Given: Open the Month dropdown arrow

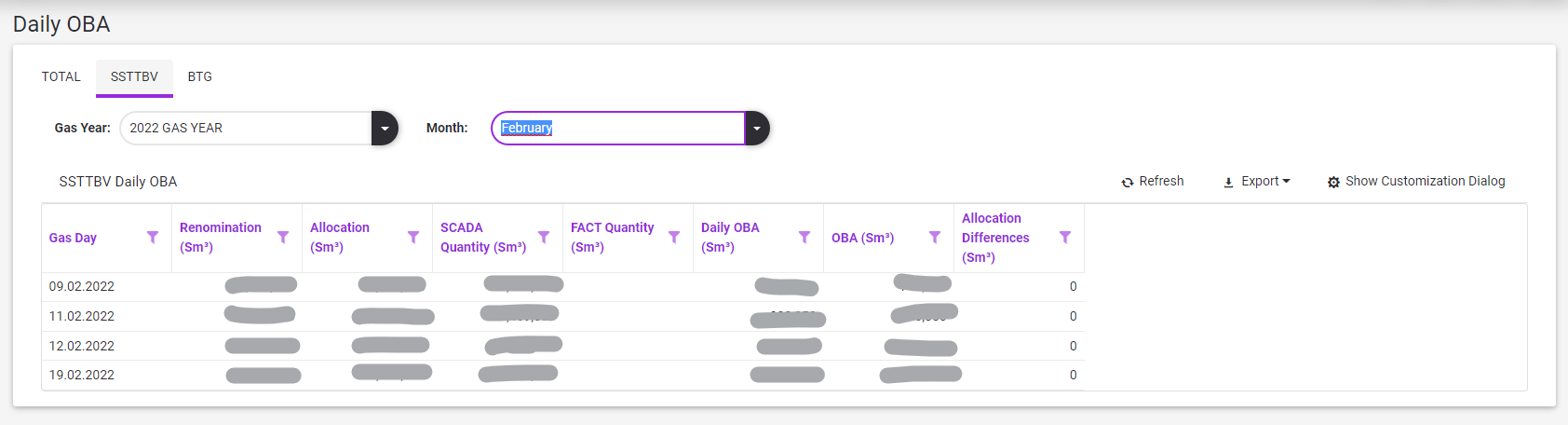Looking at the screenshot, I should click(757, 129).
